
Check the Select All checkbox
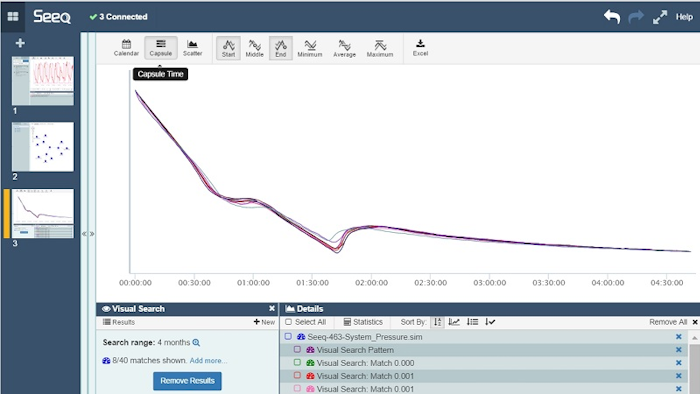[288, 322]
